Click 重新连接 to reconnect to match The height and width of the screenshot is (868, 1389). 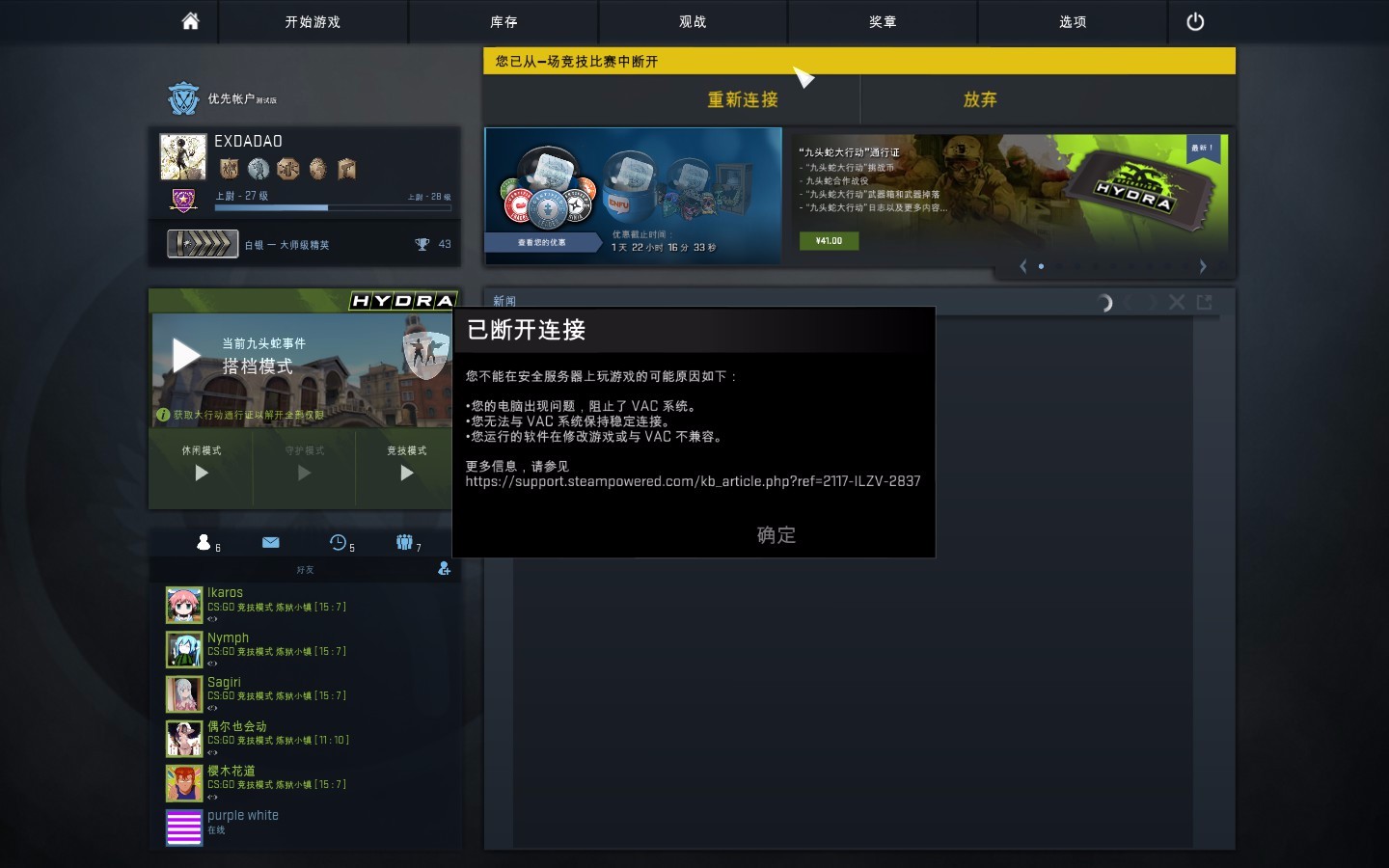(x=743, y=99)
